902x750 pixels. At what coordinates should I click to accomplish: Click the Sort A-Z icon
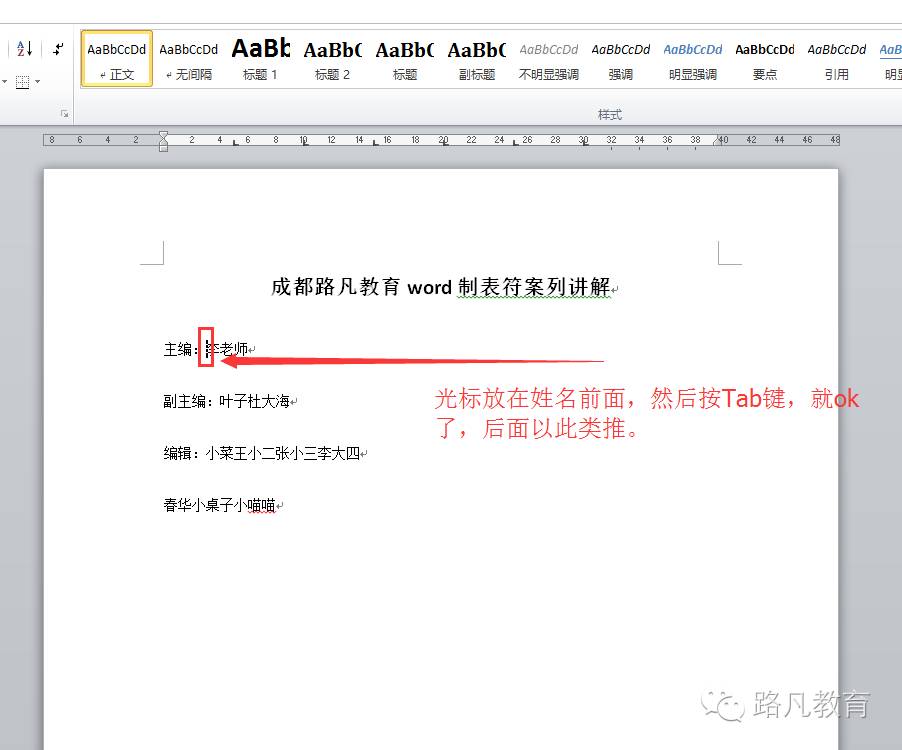coord(25,49)
